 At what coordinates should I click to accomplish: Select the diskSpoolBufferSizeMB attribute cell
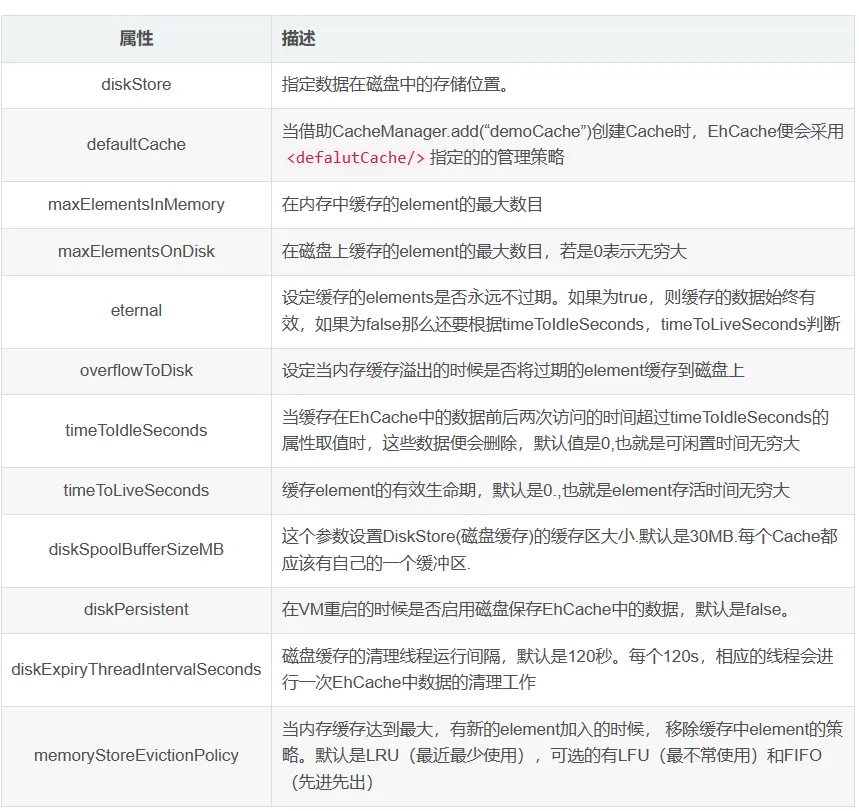point(136,550)
